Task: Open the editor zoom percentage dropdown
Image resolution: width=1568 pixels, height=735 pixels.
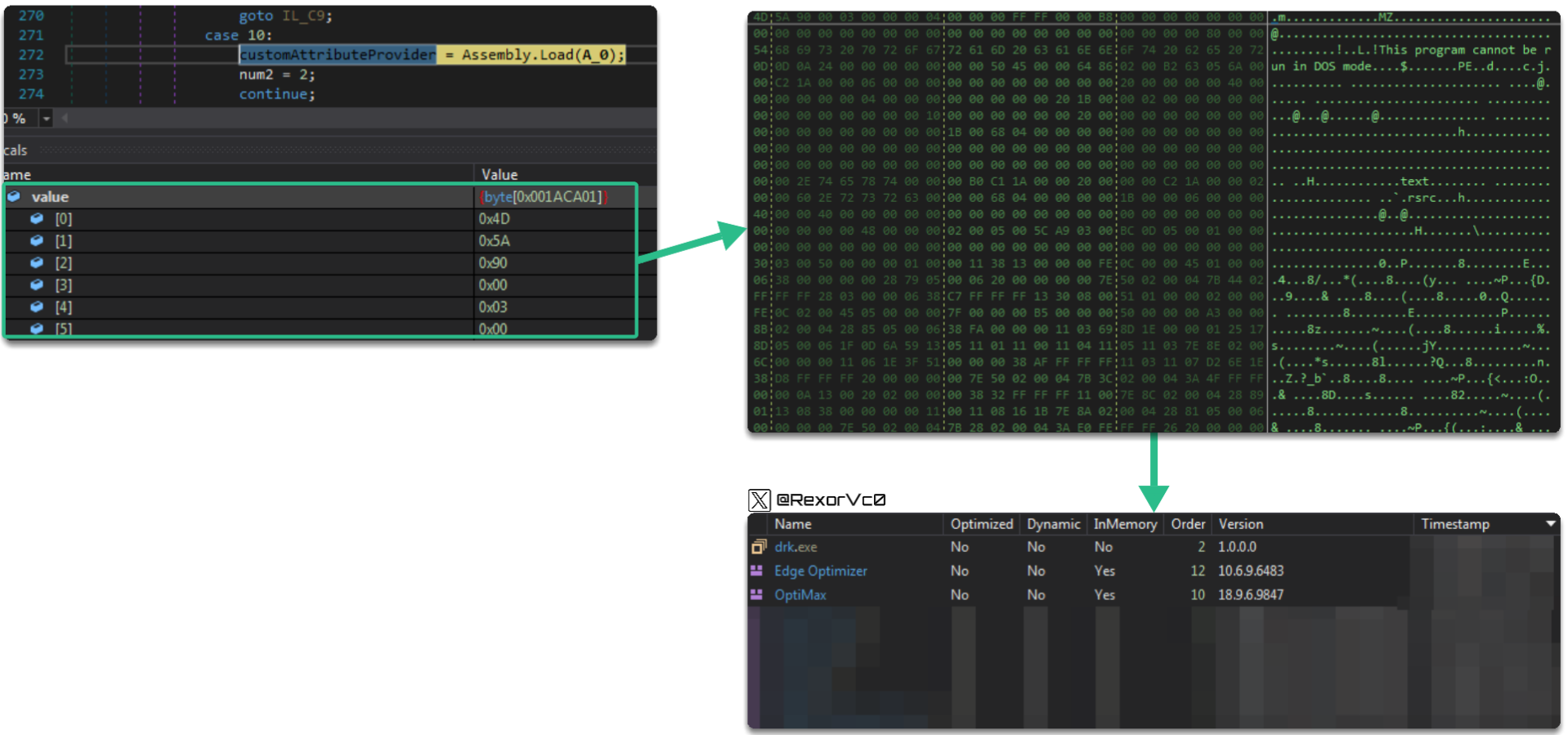Action: pyautogui.click(x=47, y=119)
